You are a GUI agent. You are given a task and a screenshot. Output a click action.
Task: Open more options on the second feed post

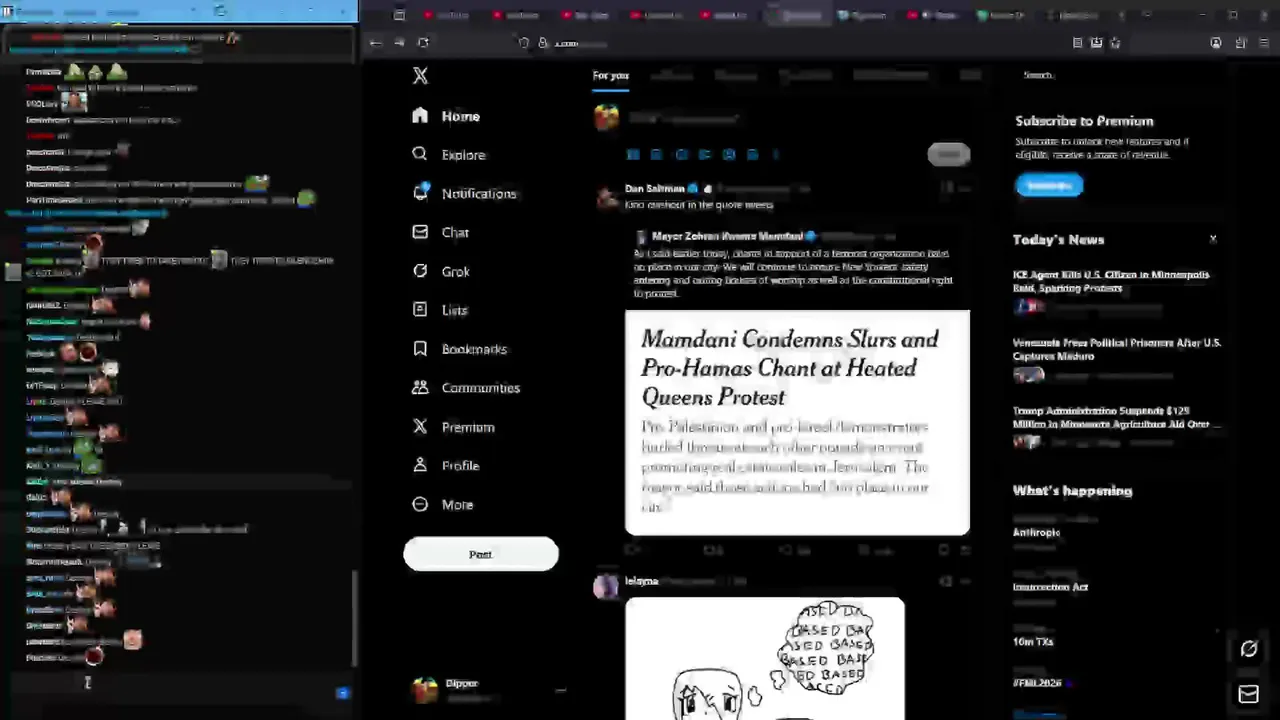(963, 581)
